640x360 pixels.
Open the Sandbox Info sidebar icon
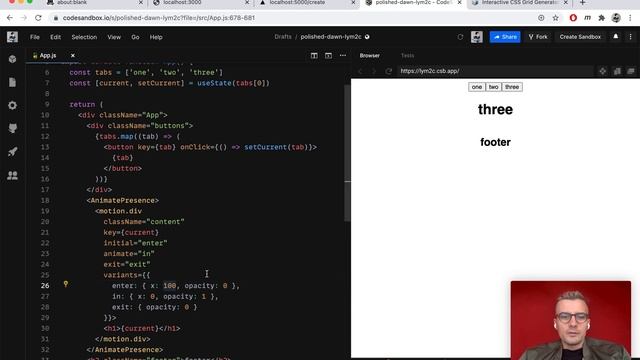pos(13,59)
